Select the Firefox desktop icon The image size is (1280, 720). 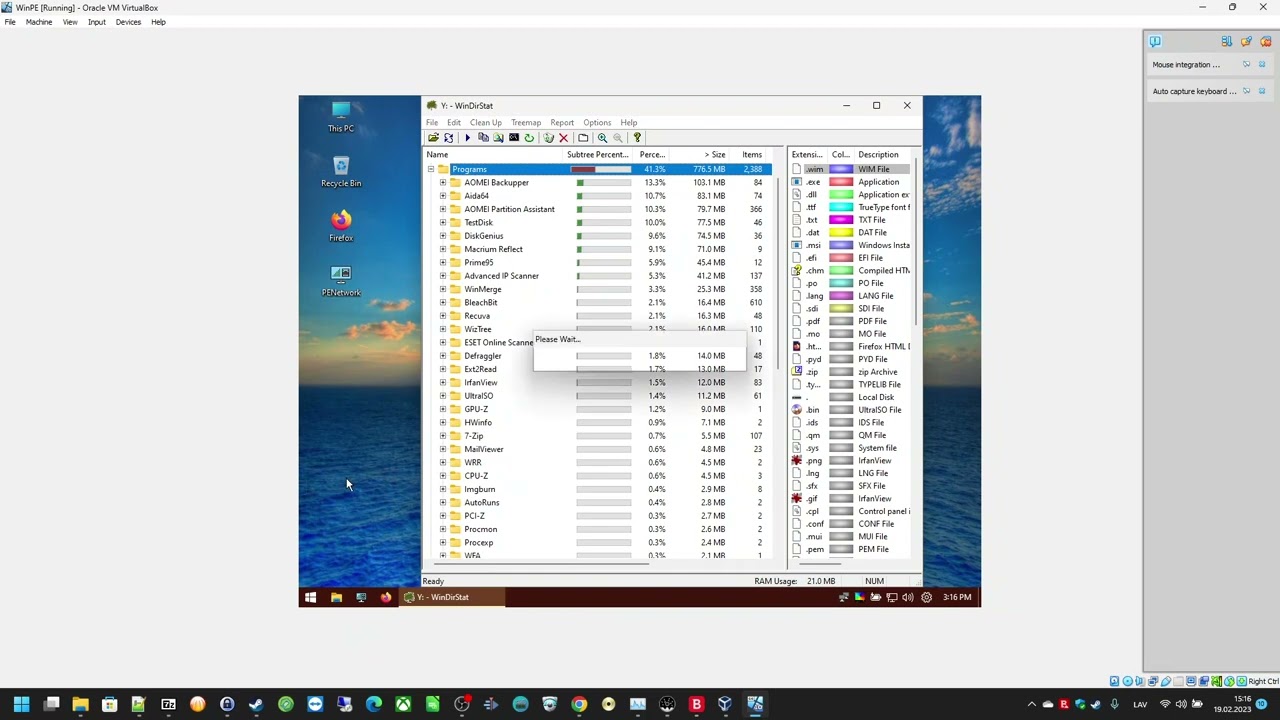click(x=341, y=226)
